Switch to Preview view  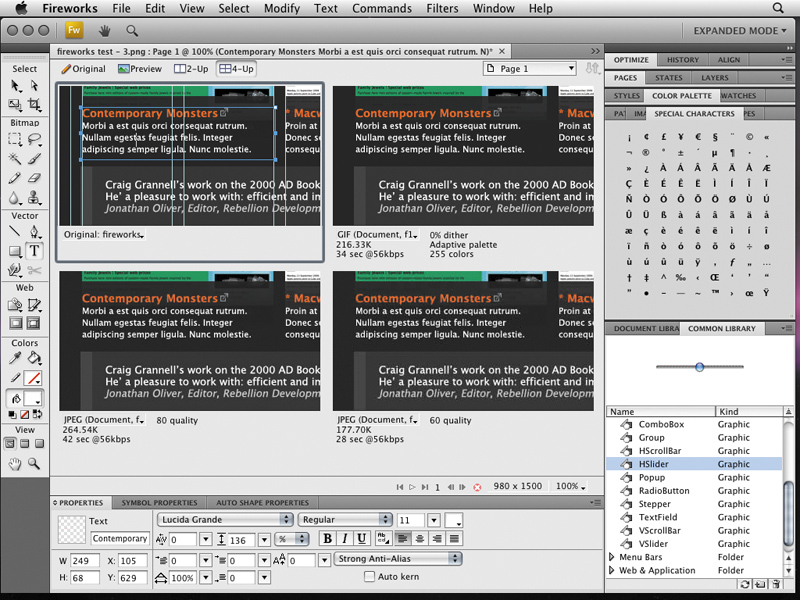coord(139,69)
